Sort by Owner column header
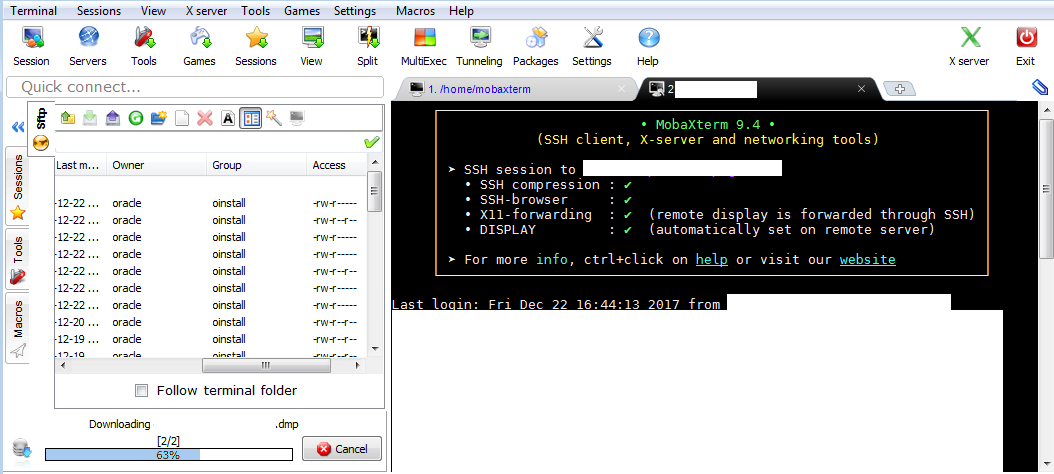The image size is (1054, 474). click(x=157, y=165)
